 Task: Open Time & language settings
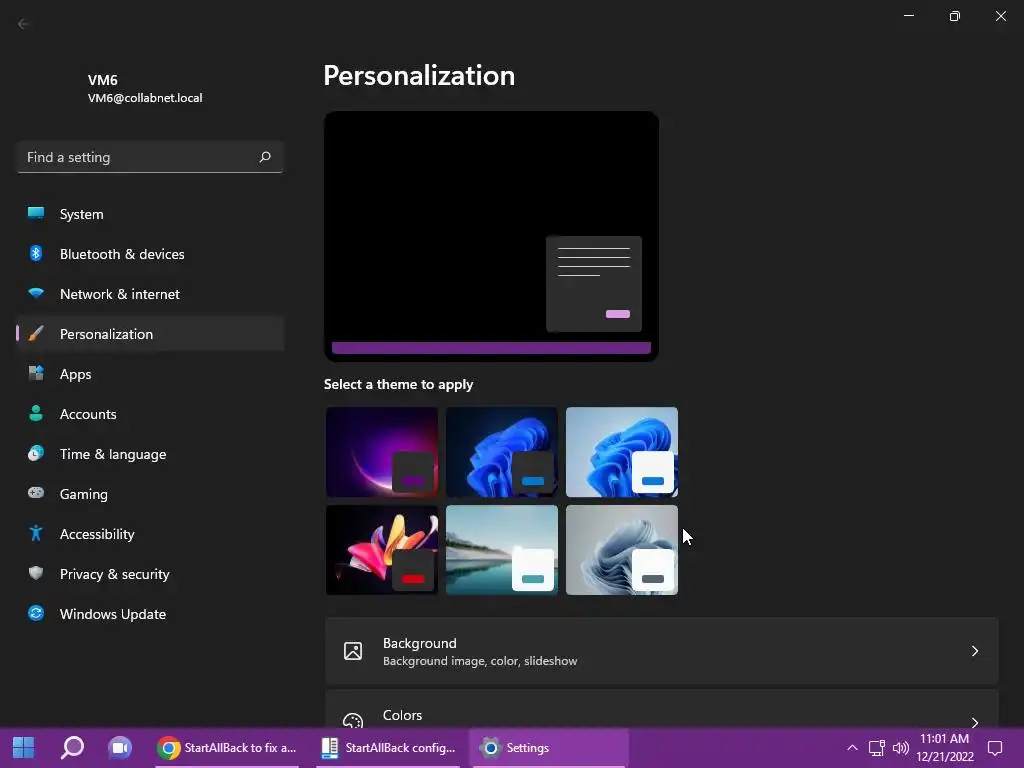[x=150, y=454]
